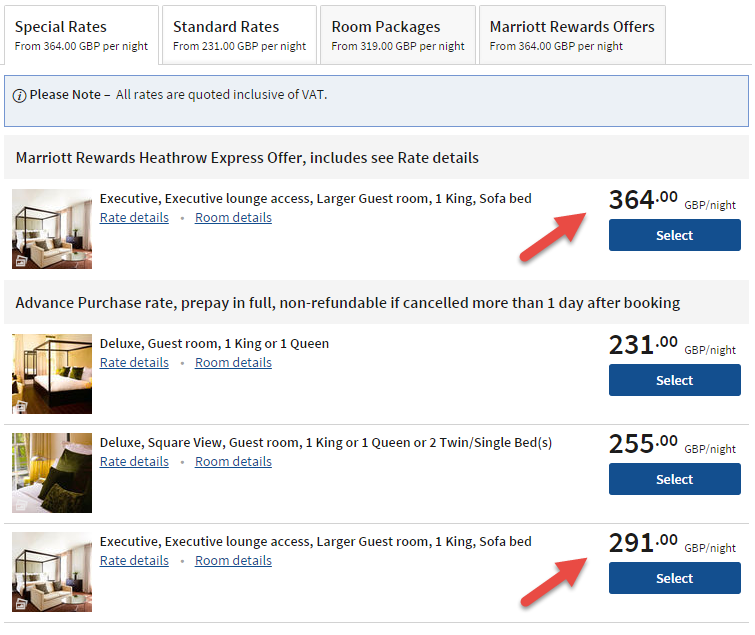Screen dimensions: 755x635
Task: Open the Marriott Rewards Offers tab
Action: (x=573, y=35)
